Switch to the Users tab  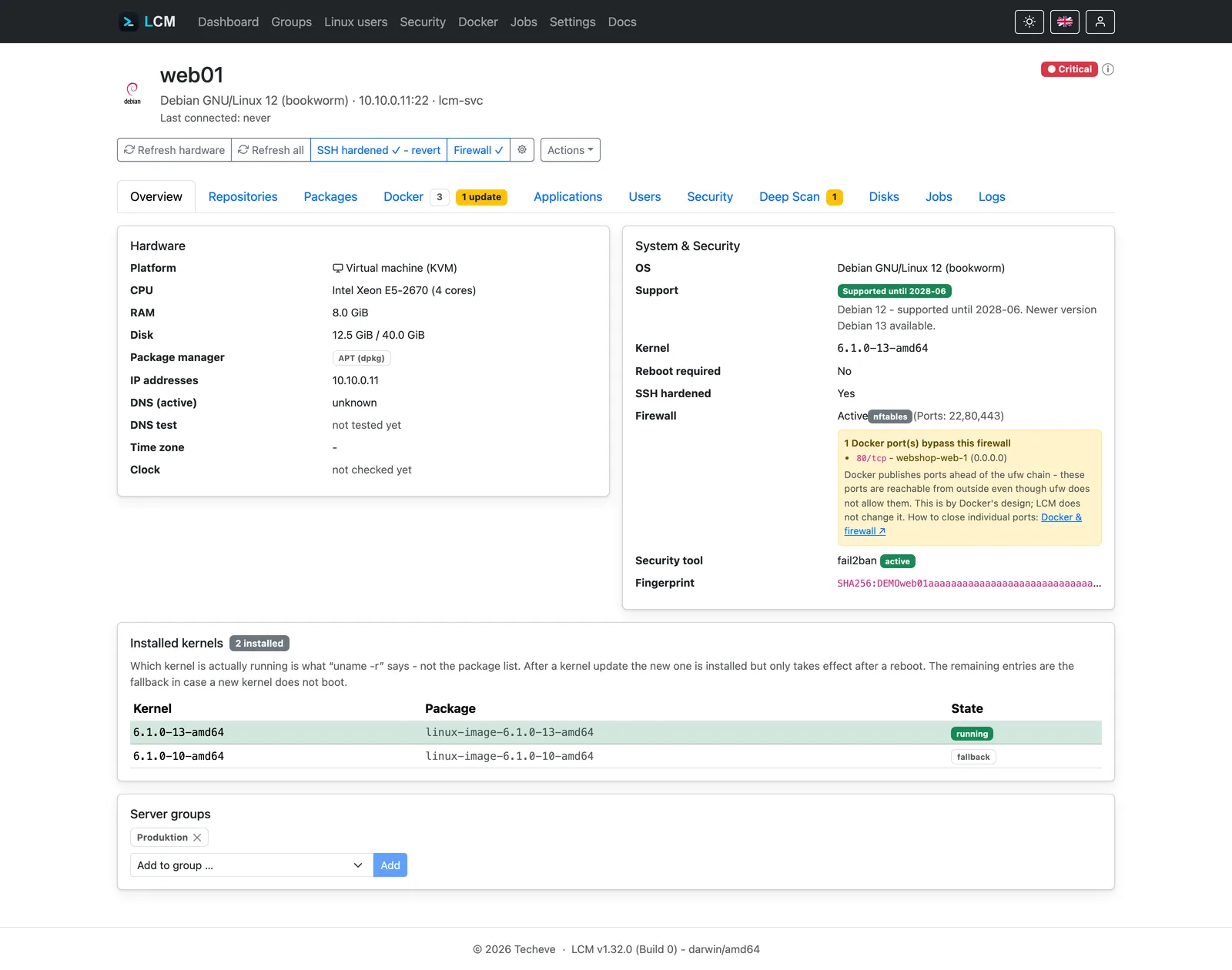click(x=644, y=197)
